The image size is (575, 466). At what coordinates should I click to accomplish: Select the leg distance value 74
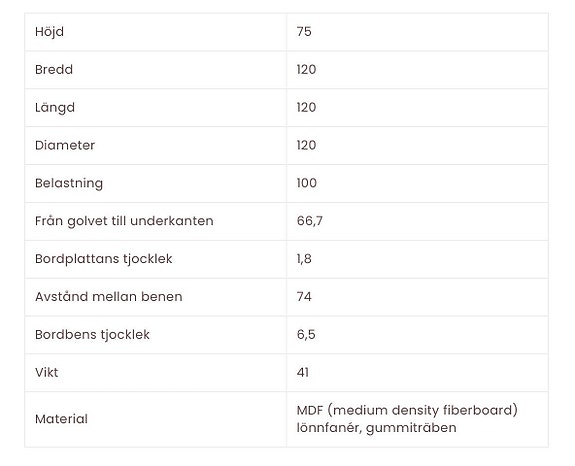[304, 297]
